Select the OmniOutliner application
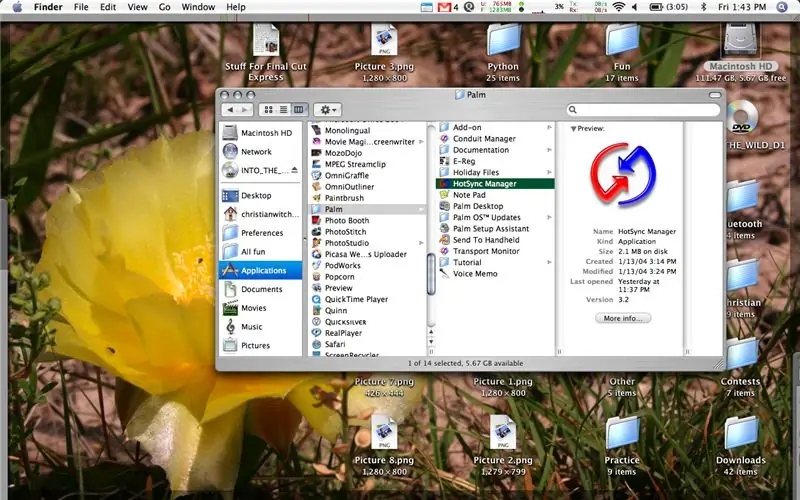The height and width of the screenshot is (500, 800). coord(349,187)
